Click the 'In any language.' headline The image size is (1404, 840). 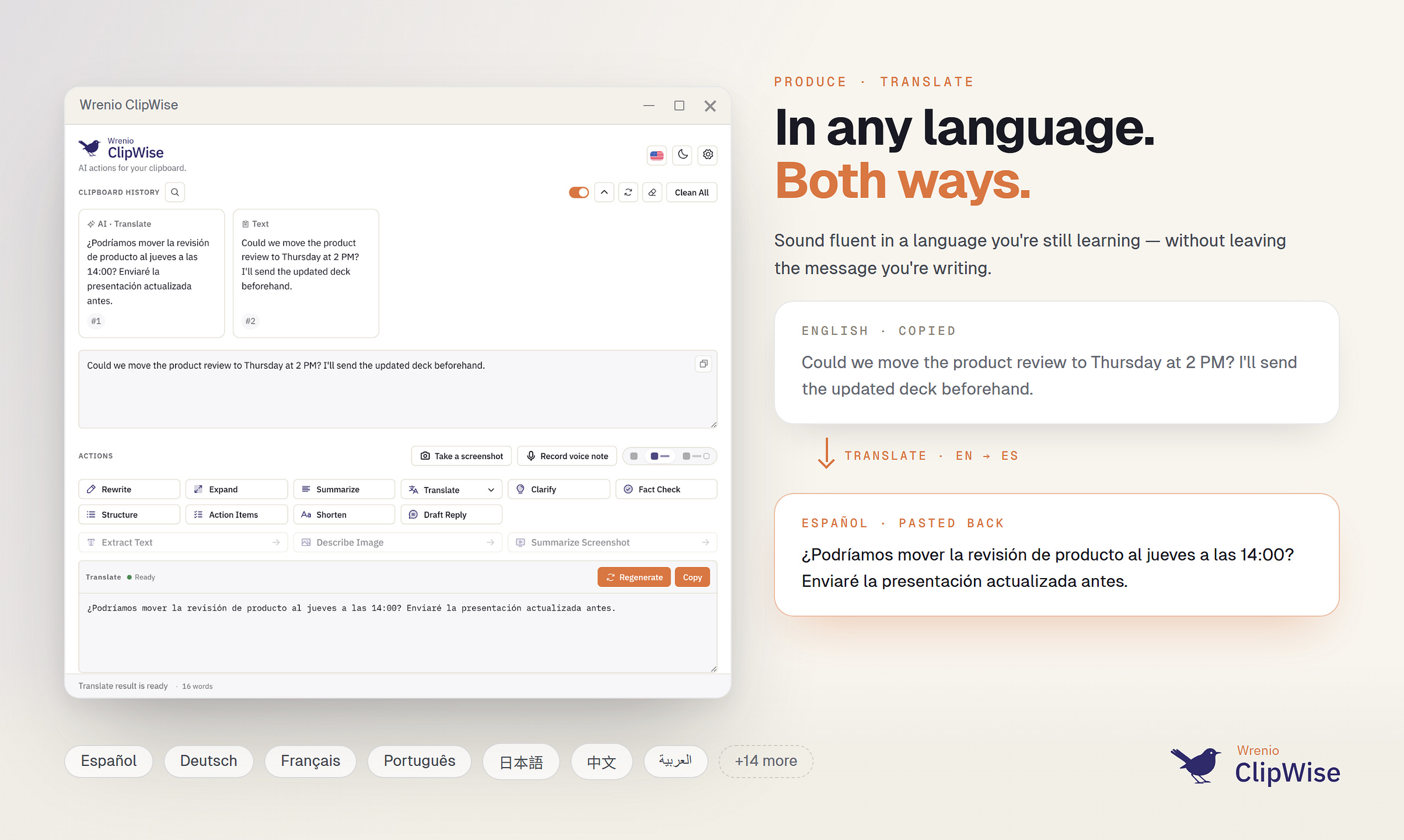[x=965, y=129]
